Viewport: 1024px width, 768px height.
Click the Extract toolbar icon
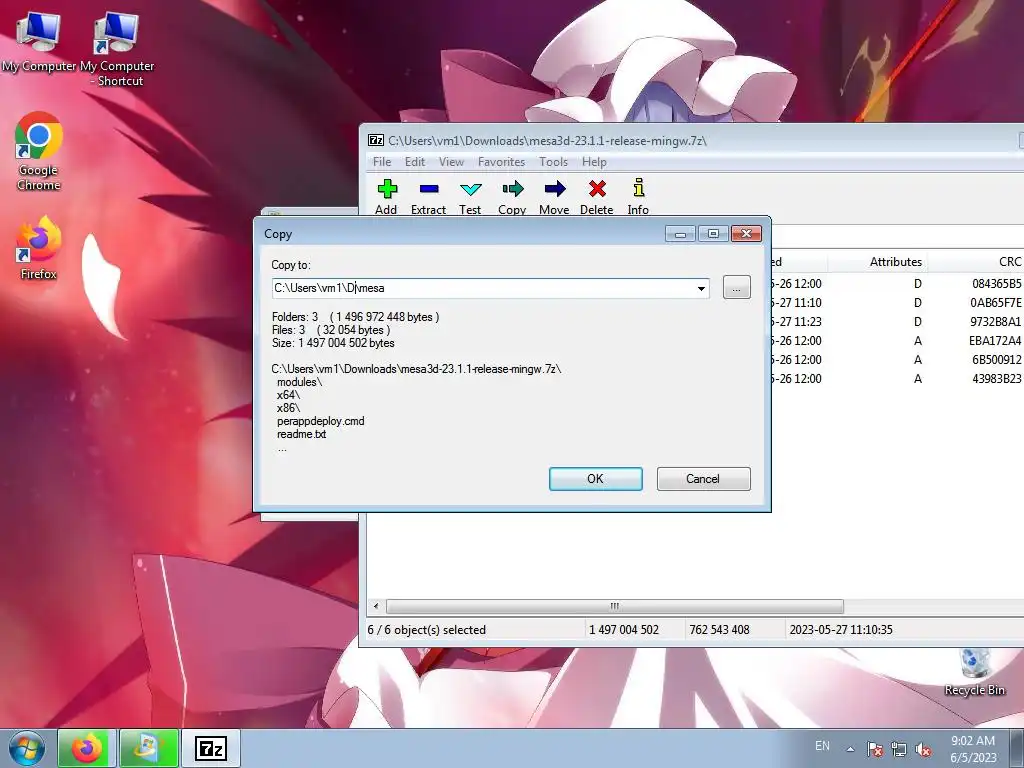(x=428, y=197)
